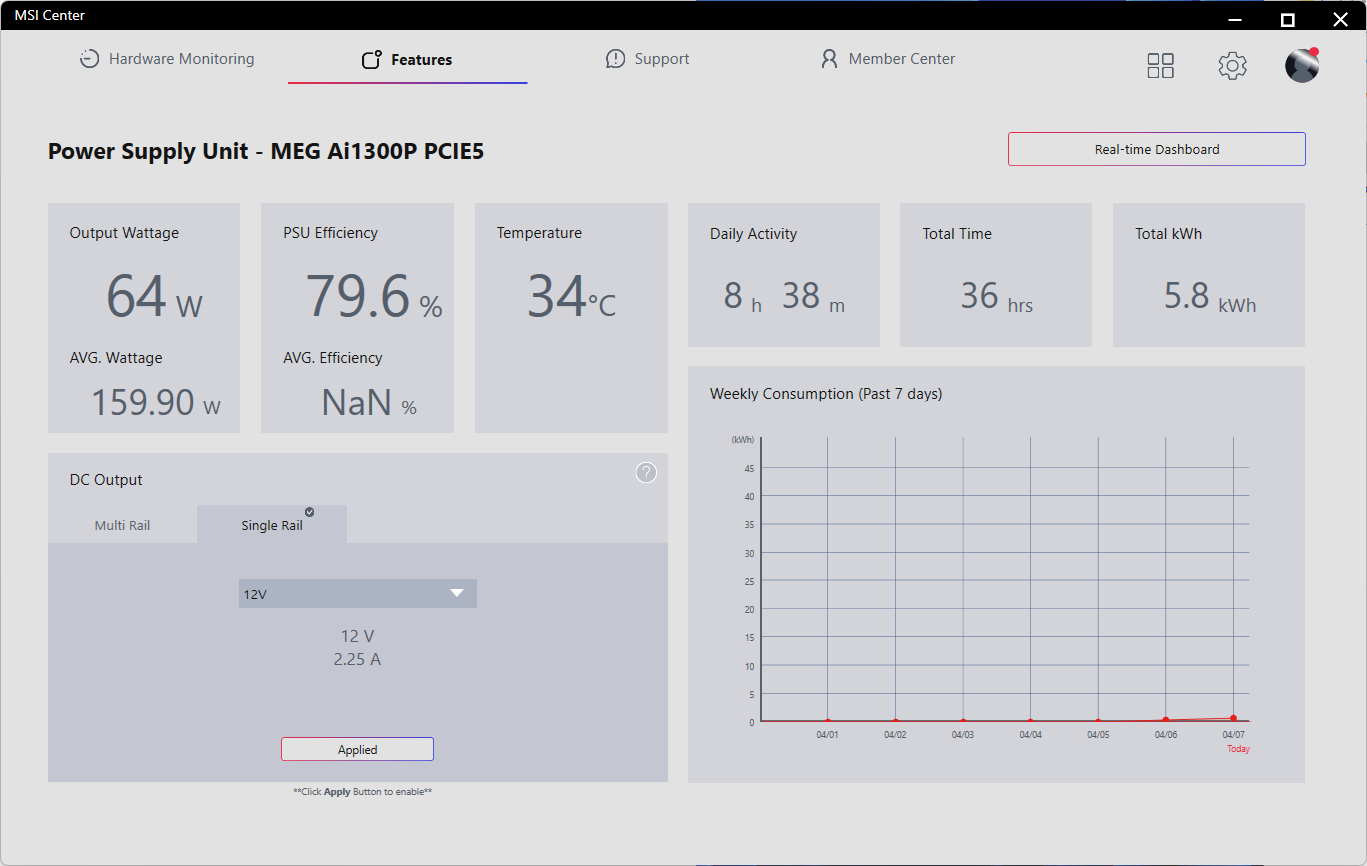
Task: Open settings via the gear icon
Action: tap(1232, 66)
